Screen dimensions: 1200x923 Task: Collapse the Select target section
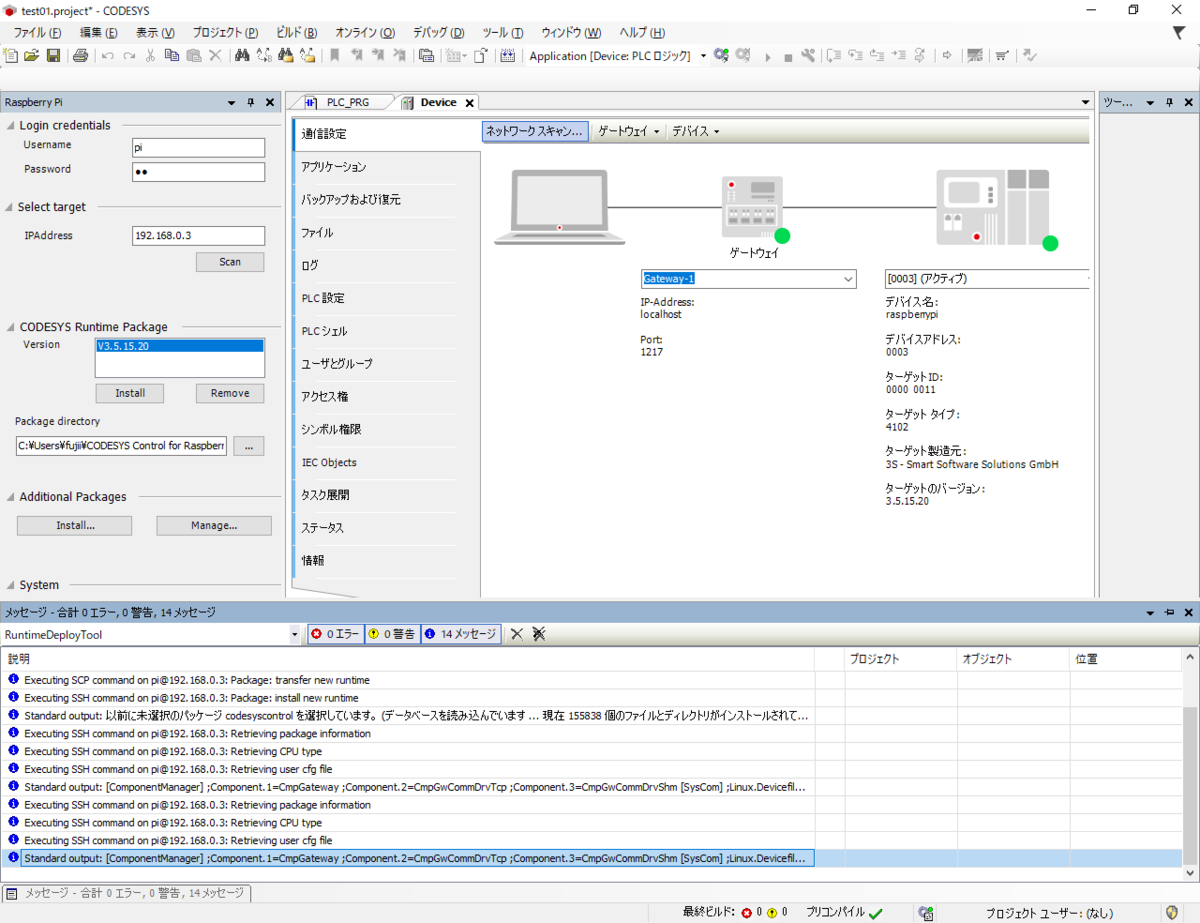point(9,208)
